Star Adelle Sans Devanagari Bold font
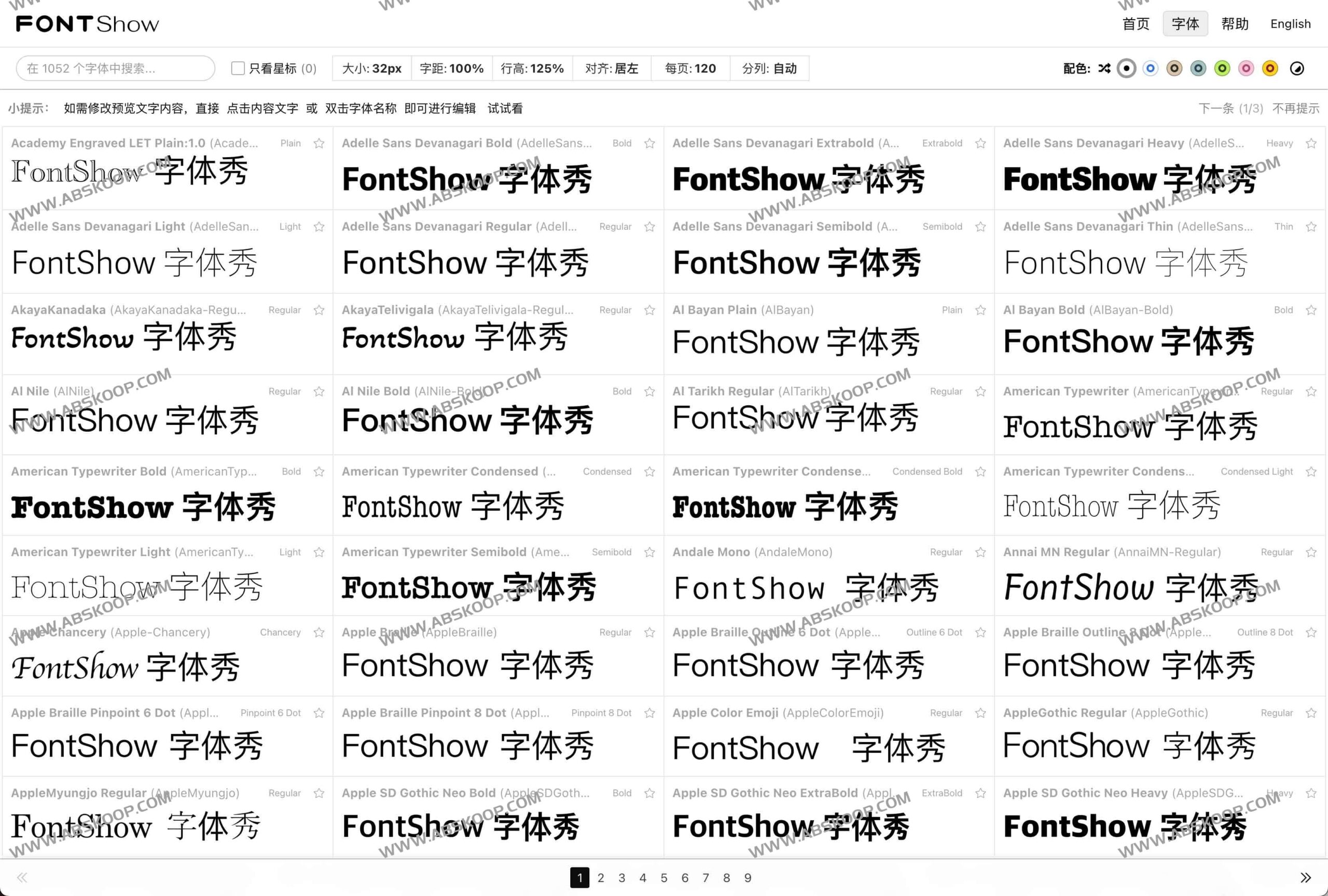Image resolution: width=1328 pixels, height=896 pixels. (650, 143)
